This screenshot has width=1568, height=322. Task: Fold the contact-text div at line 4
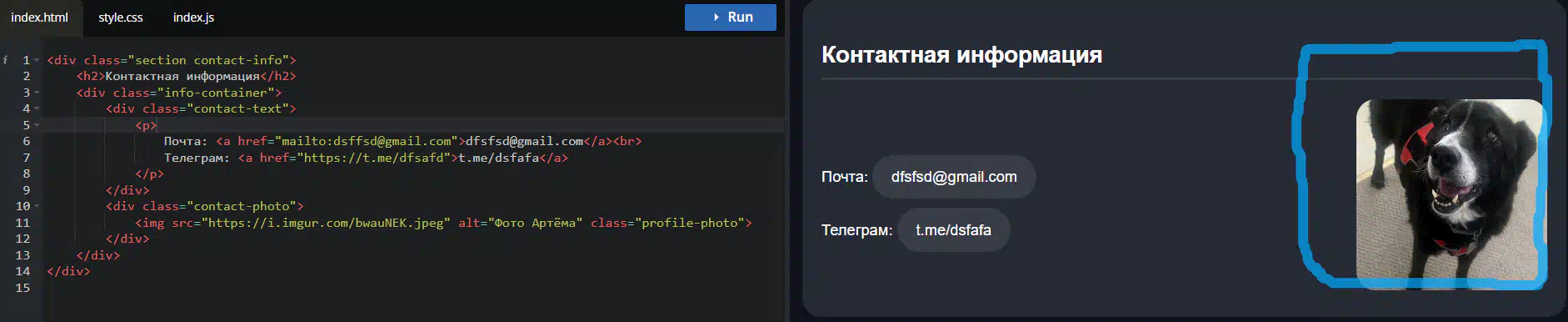(x=37, y=108)
